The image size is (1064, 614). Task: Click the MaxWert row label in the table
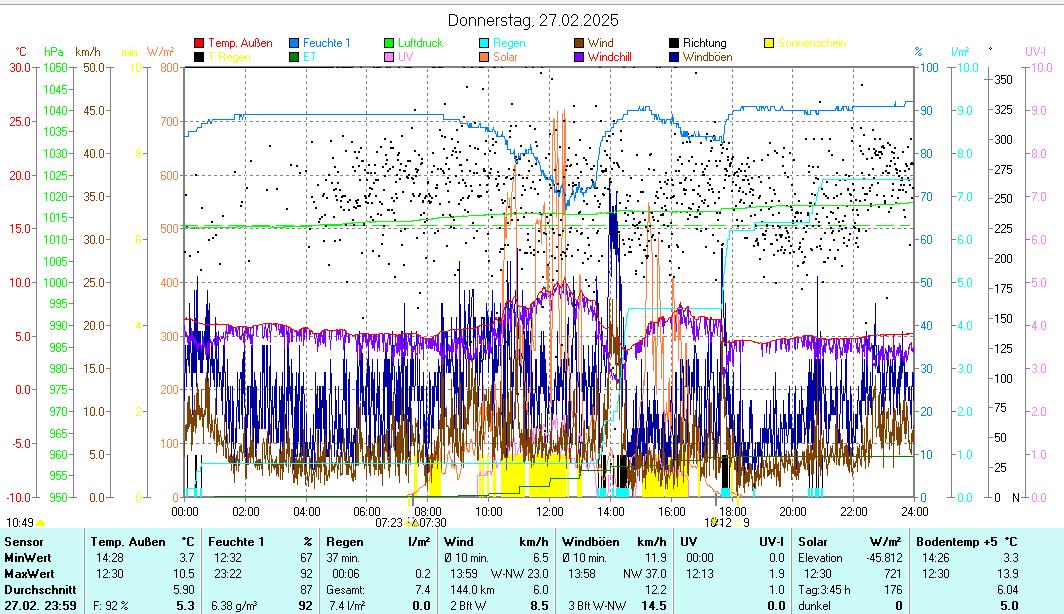pos(26,573)
